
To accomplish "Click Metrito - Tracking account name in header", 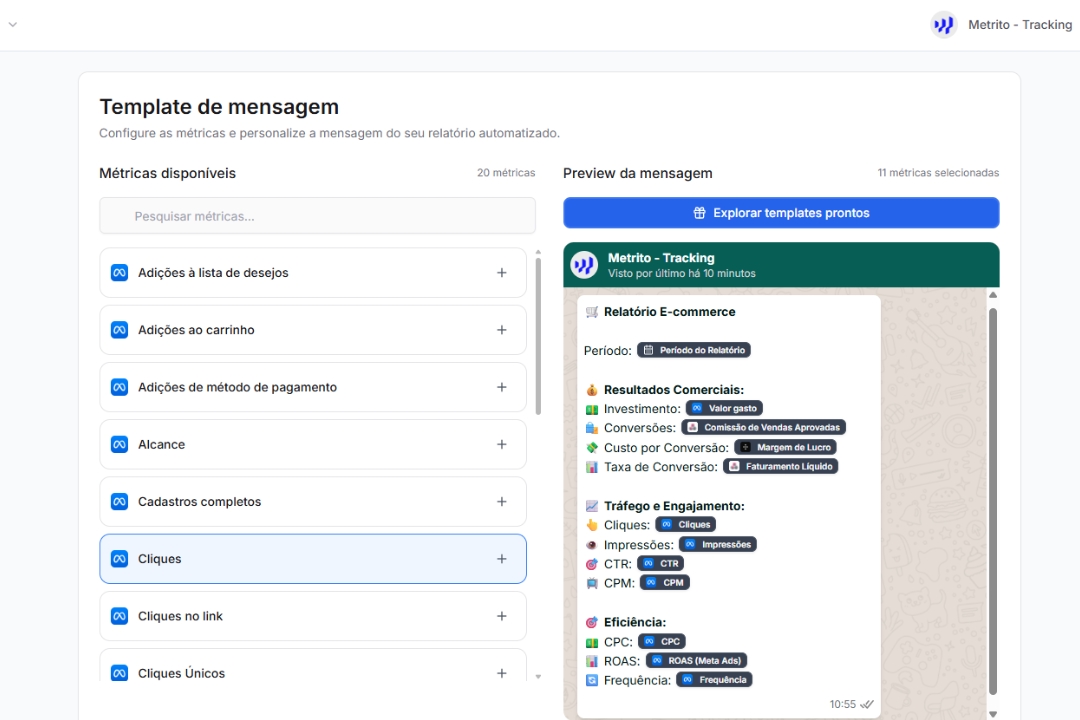I will pos(1020,25).
